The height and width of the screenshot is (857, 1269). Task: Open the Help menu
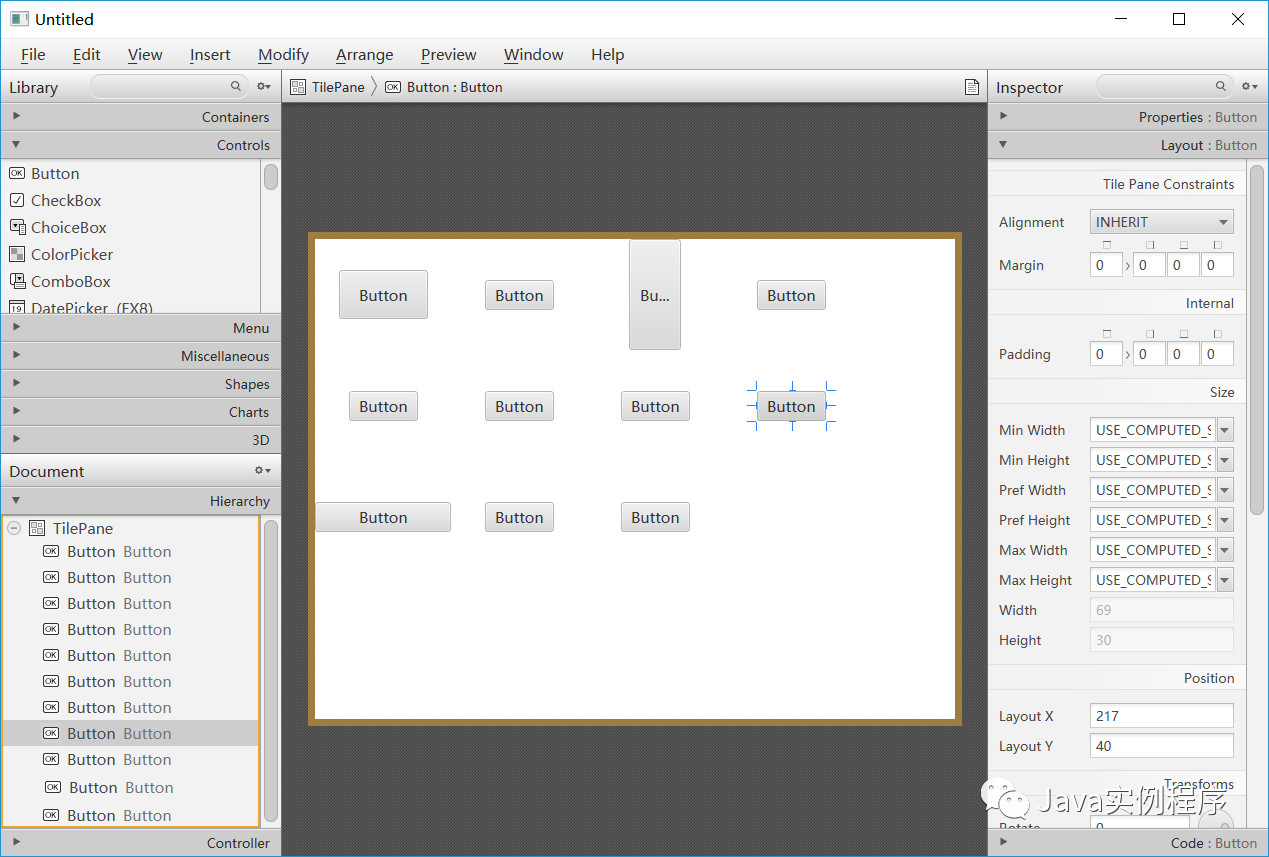[x=607, y=54]
